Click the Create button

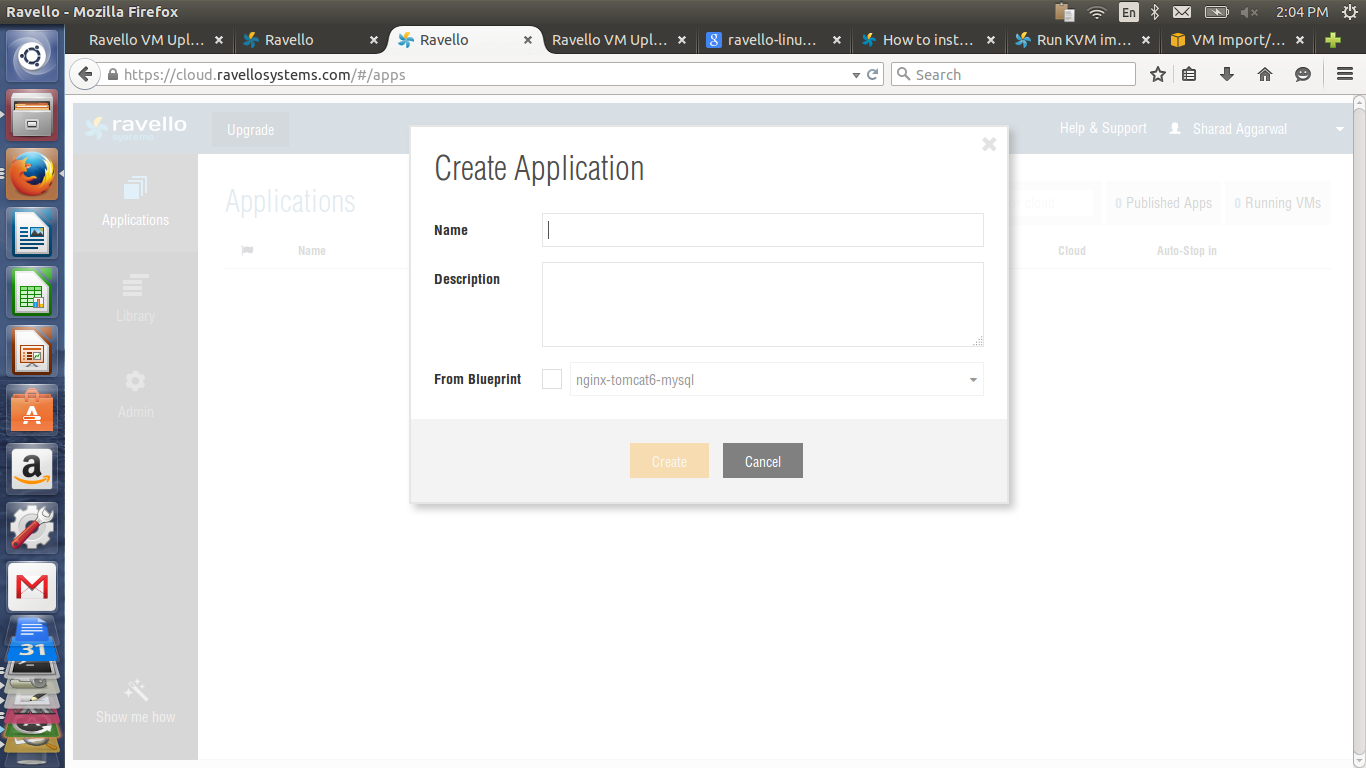pos(669,461)
